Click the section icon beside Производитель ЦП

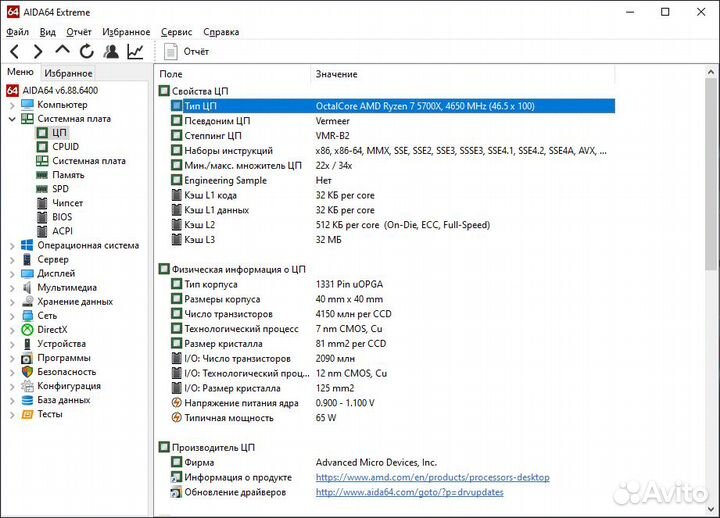pyautogui.click(x=164, y=447)
